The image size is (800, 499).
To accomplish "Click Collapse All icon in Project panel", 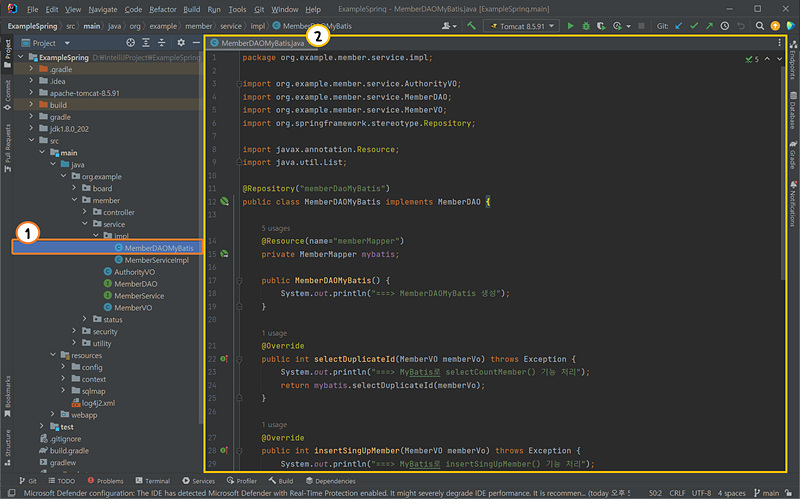I will coord(161,43).
